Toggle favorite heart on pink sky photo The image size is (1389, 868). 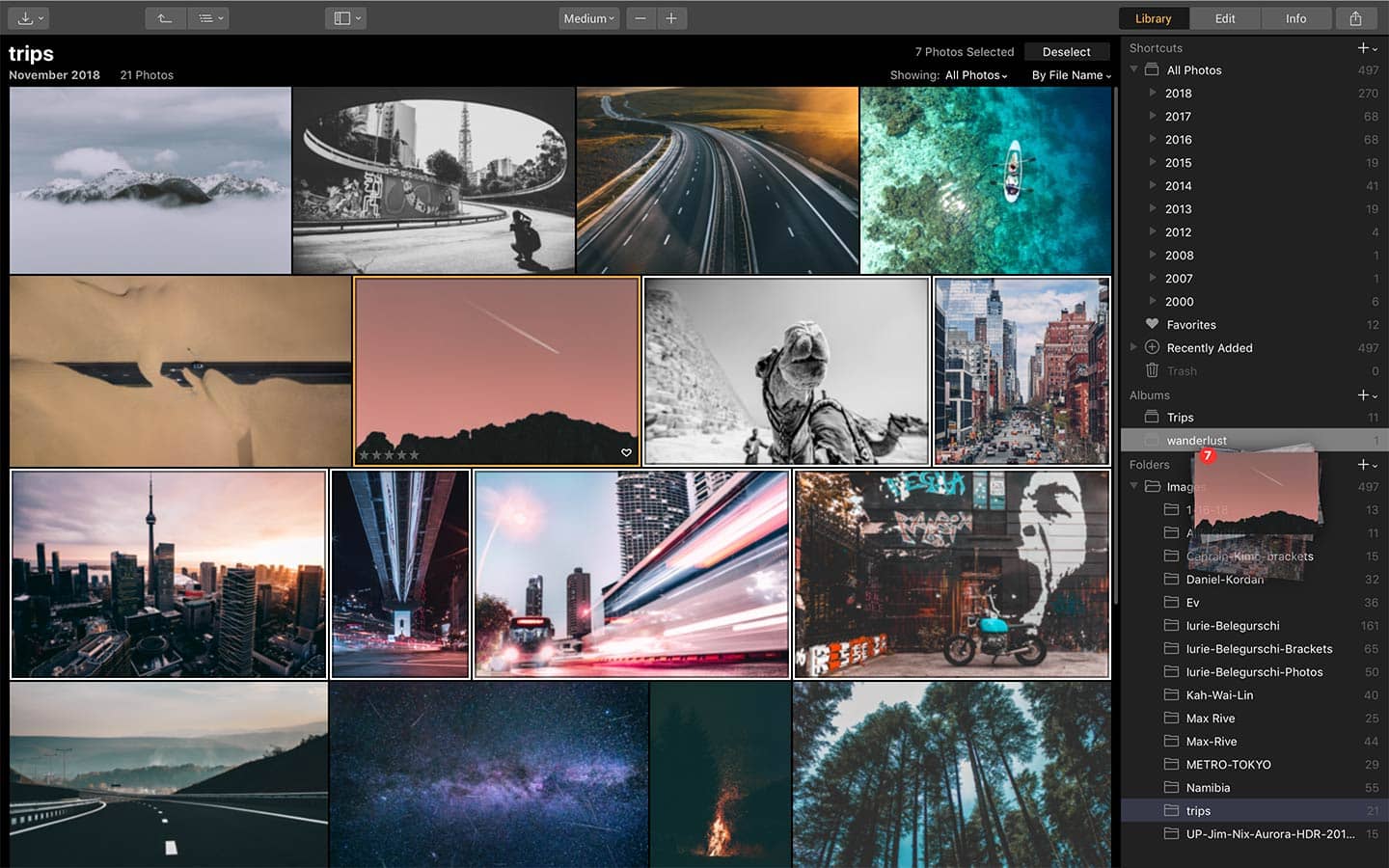[626, 453]
